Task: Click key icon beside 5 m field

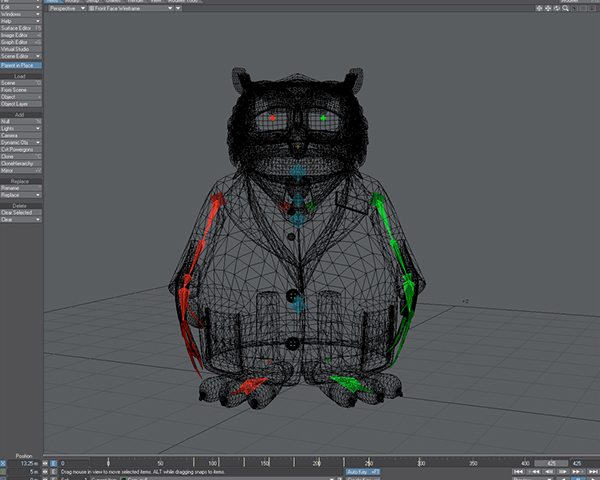Action: coord(45,472)
